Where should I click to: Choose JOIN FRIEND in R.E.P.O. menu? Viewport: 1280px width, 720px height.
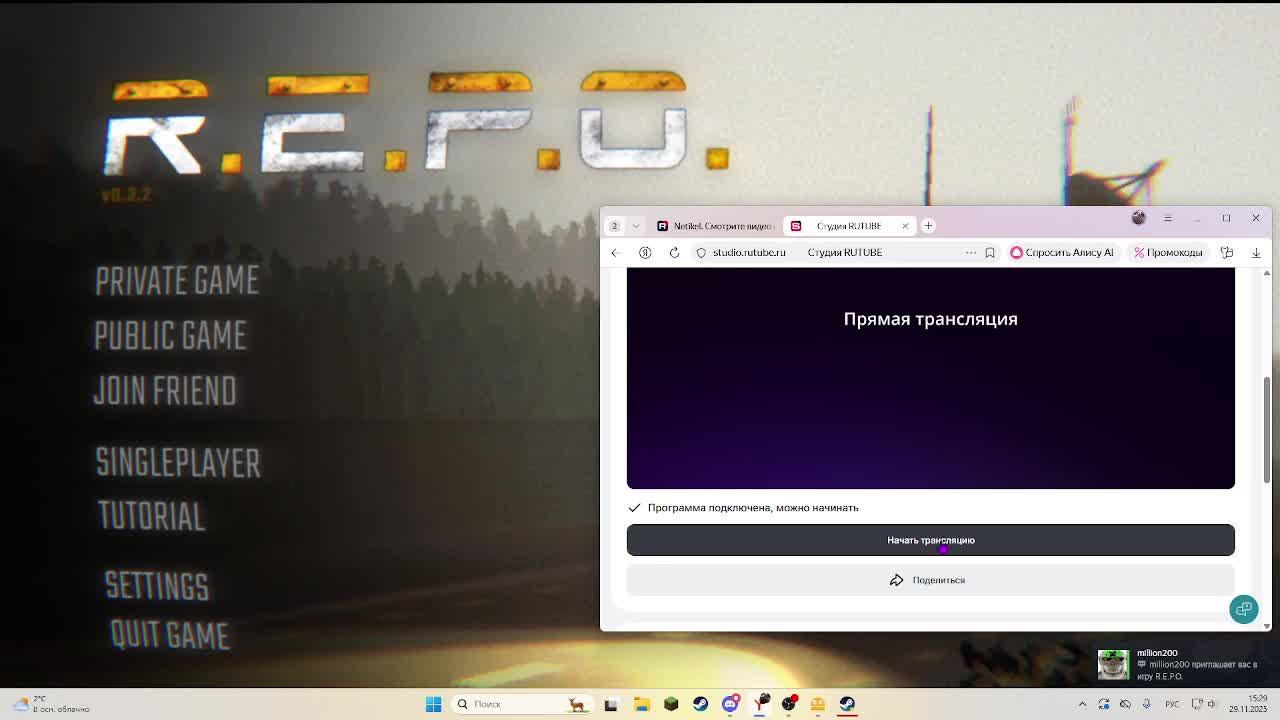(x=165, y=391)
